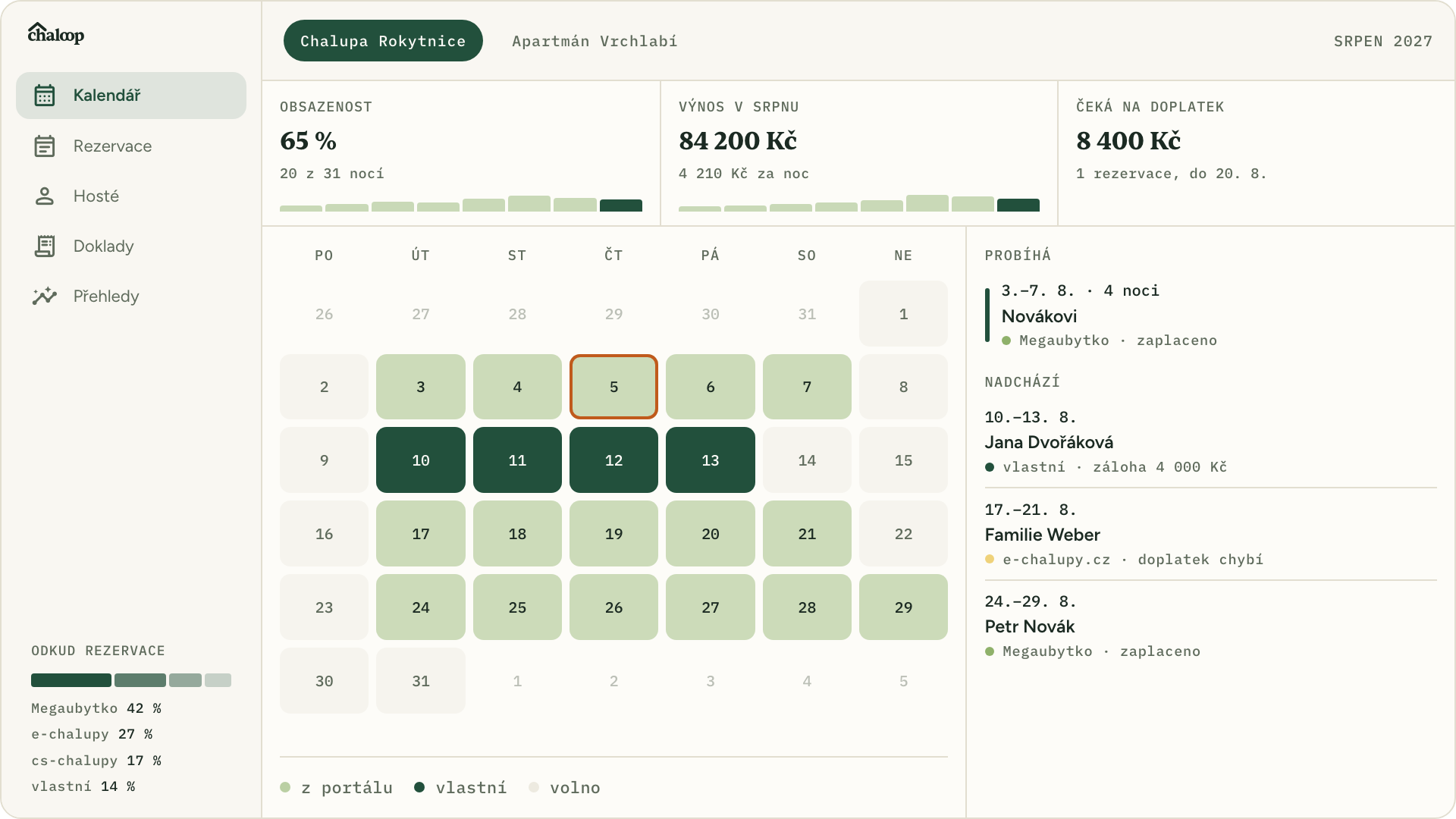This screenshot has height=819, width=1456.
Task: Click the SRPEN 2027 month label
Action: tap(1383, 41)
